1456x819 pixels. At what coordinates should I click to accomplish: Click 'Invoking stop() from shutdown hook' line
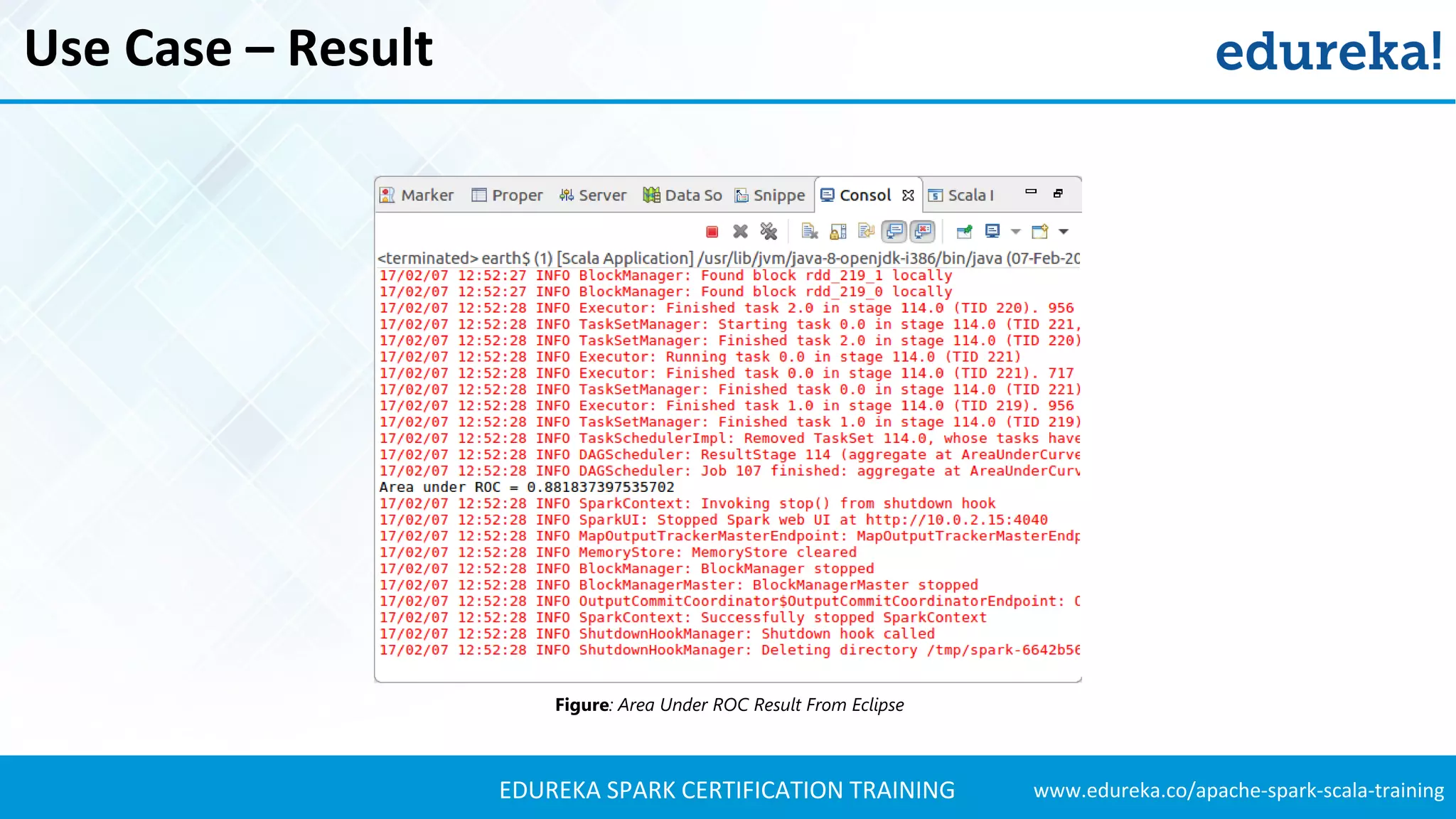pos(687,503)
